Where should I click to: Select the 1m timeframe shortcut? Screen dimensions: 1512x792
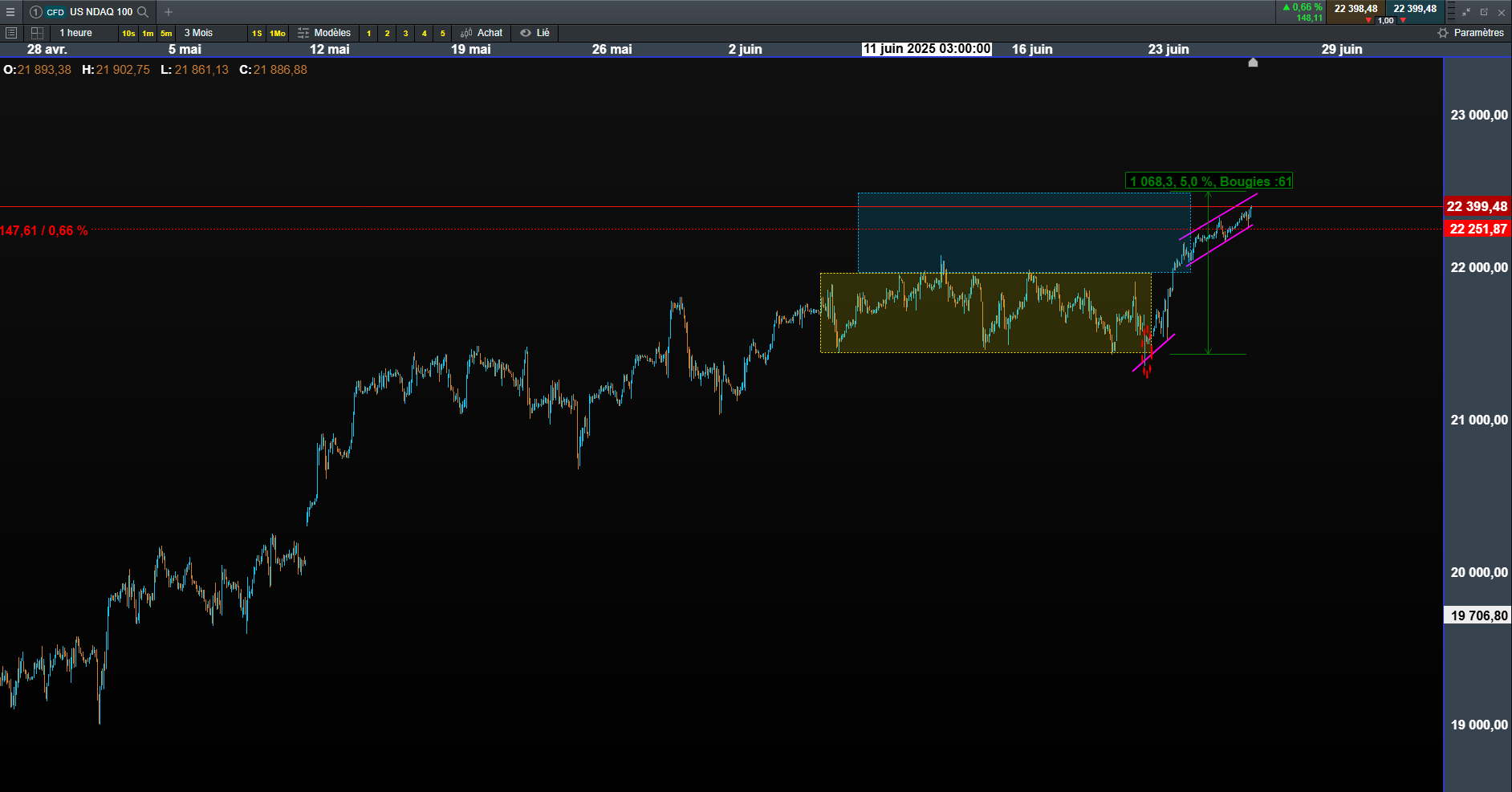[x=148, y=33]
